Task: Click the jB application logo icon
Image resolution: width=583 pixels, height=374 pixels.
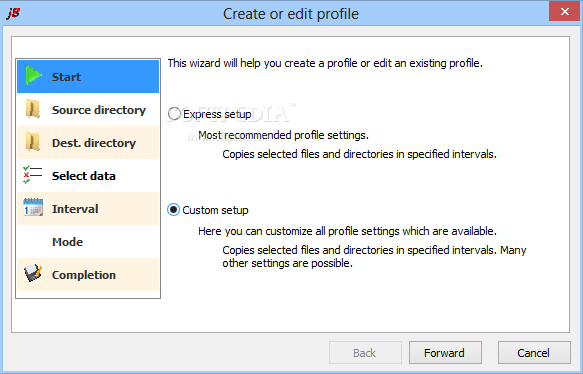Action: 13,13
